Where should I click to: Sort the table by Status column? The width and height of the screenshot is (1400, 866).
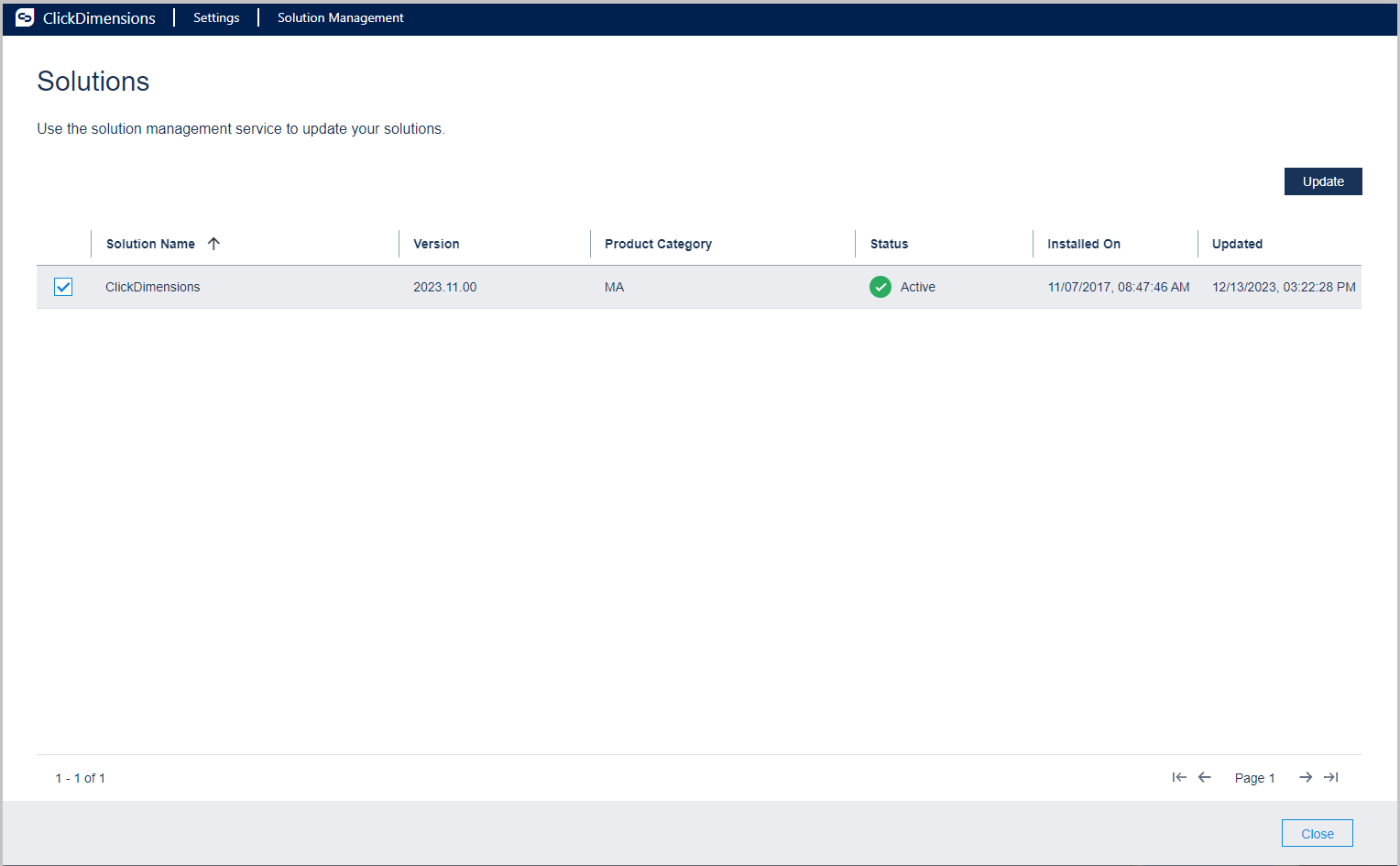[889, 243]
